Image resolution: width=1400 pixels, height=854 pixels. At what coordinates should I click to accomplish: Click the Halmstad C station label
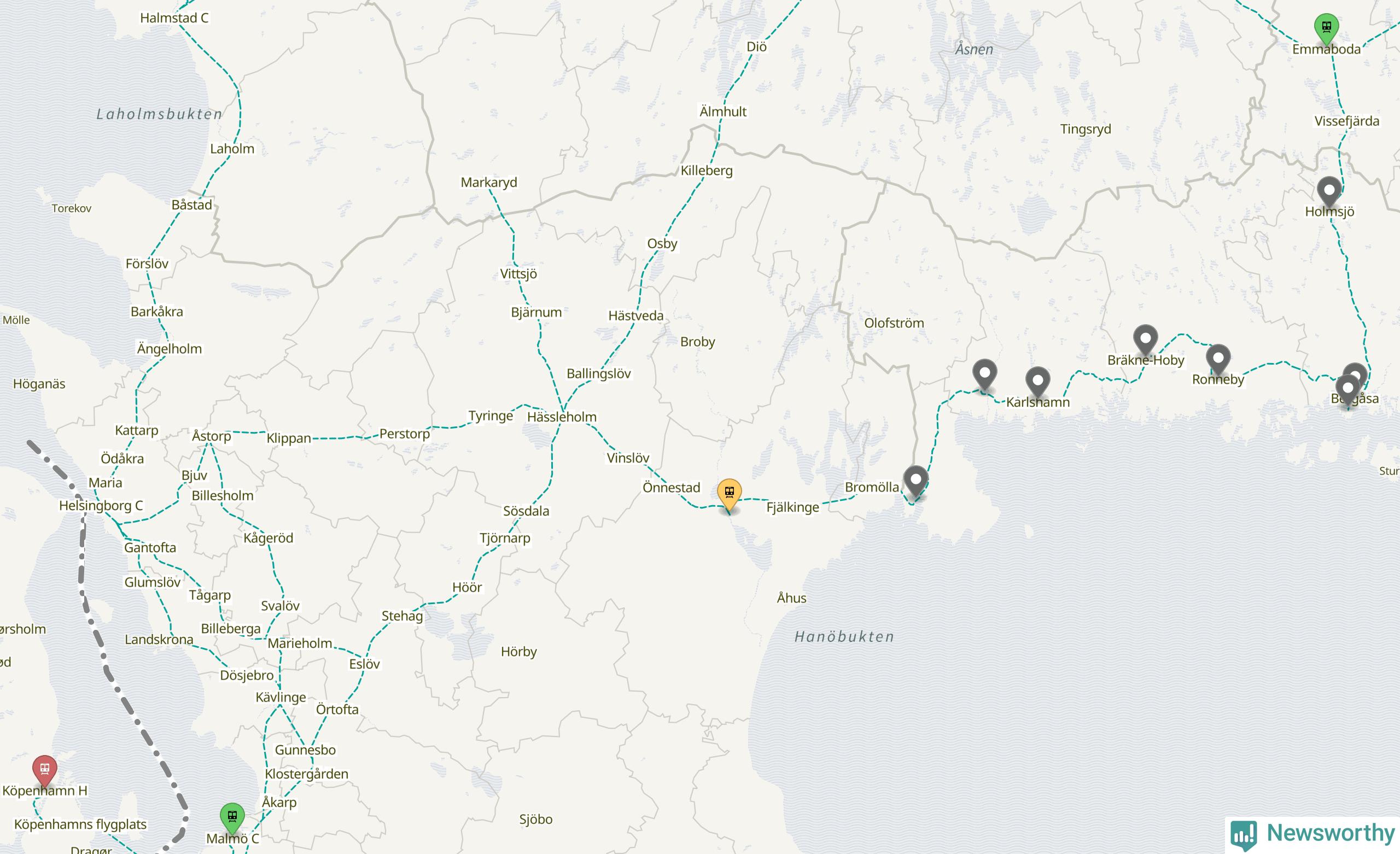click(174, 17)
